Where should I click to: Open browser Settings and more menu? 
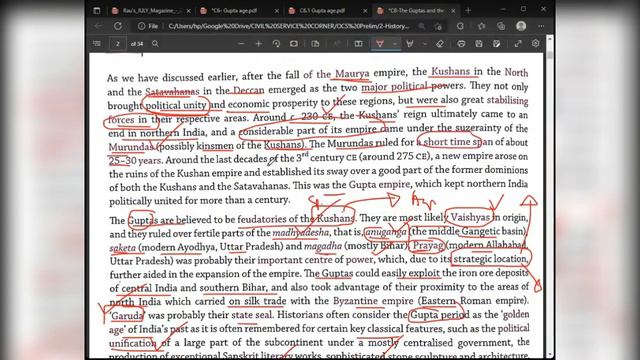coord(541,26)
